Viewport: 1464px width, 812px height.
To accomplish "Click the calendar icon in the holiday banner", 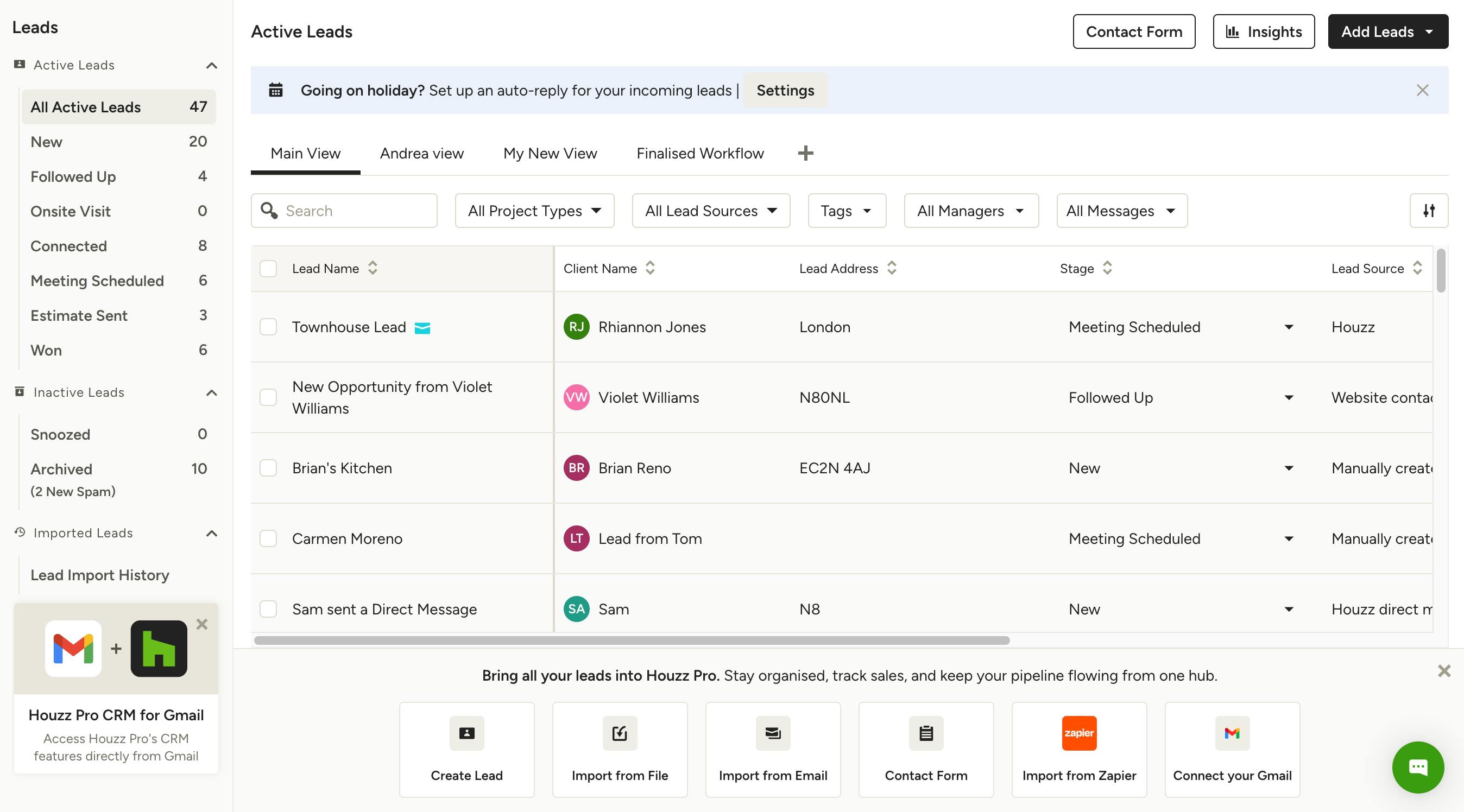I will pyautogui.click(x=276, y=90).
